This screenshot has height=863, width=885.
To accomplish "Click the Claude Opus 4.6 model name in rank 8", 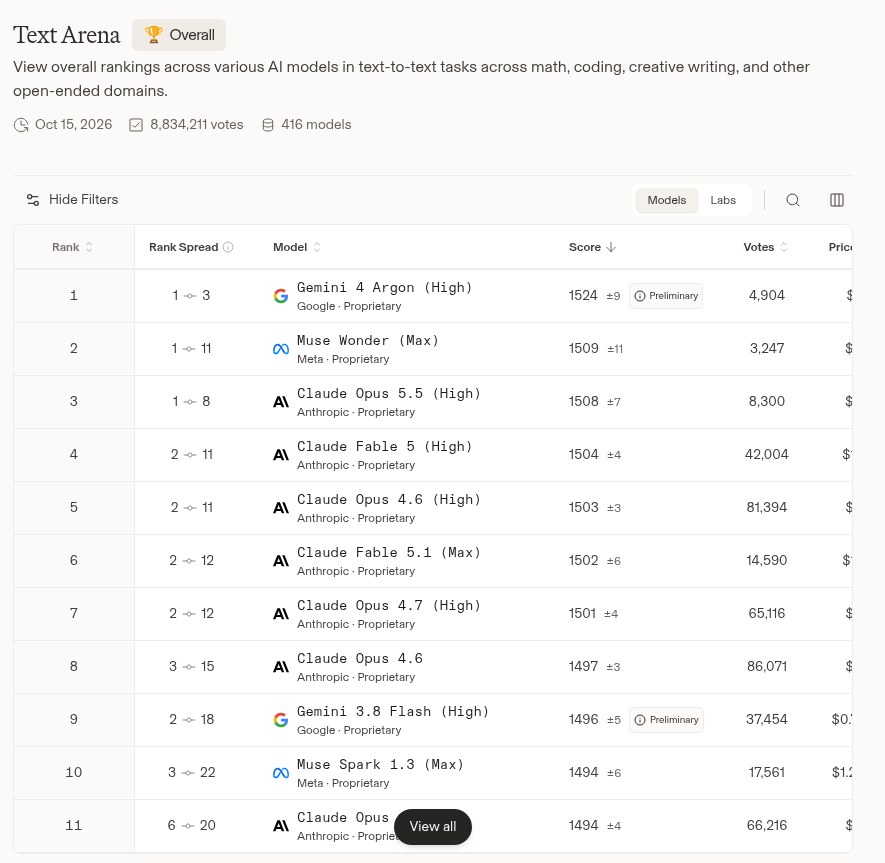I will point(360,659).
